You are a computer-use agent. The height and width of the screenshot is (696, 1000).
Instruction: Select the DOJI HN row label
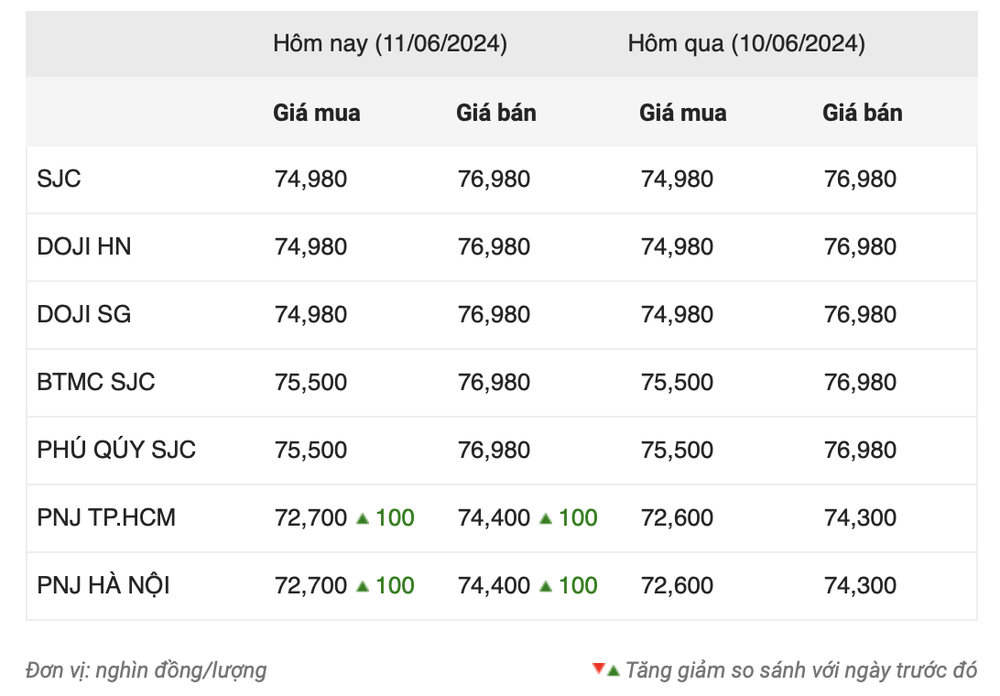point(84,246)
